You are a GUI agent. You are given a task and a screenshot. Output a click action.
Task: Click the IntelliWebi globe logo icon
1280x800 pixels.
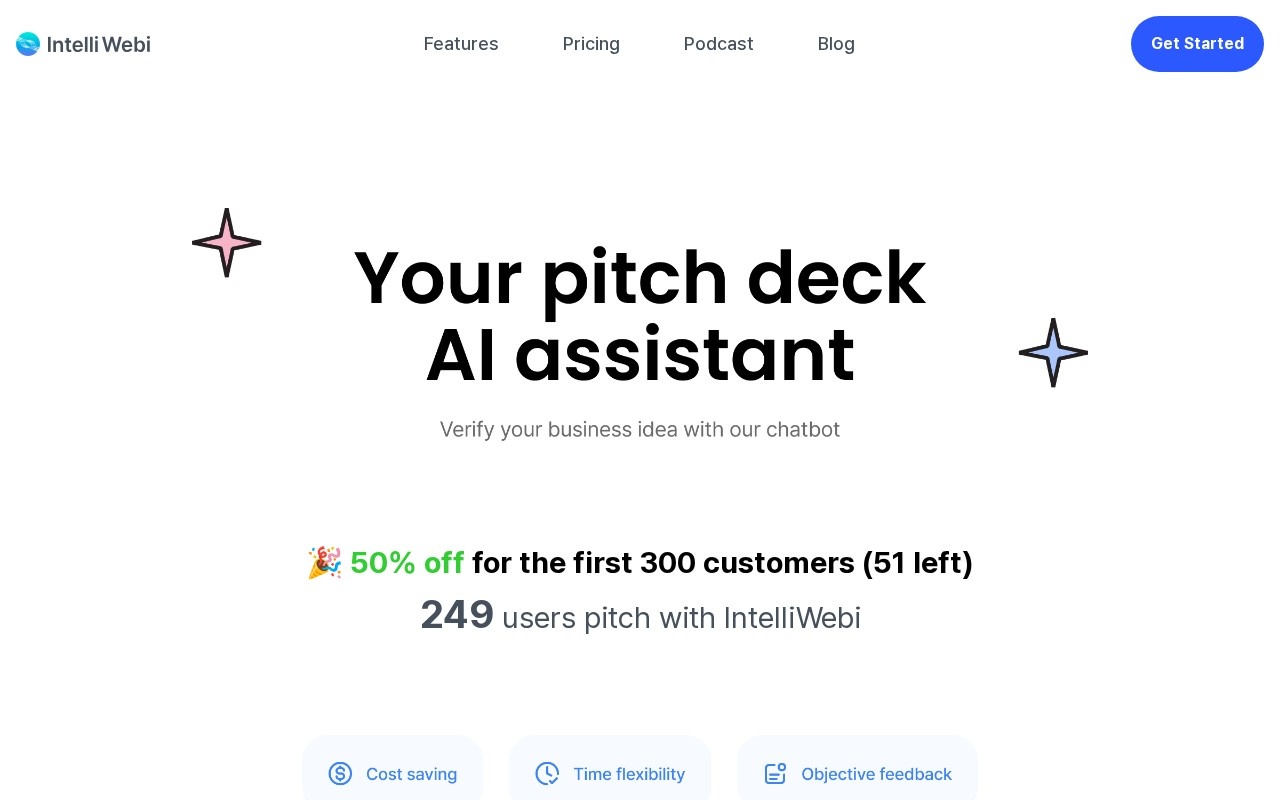(x=28, y=44)
